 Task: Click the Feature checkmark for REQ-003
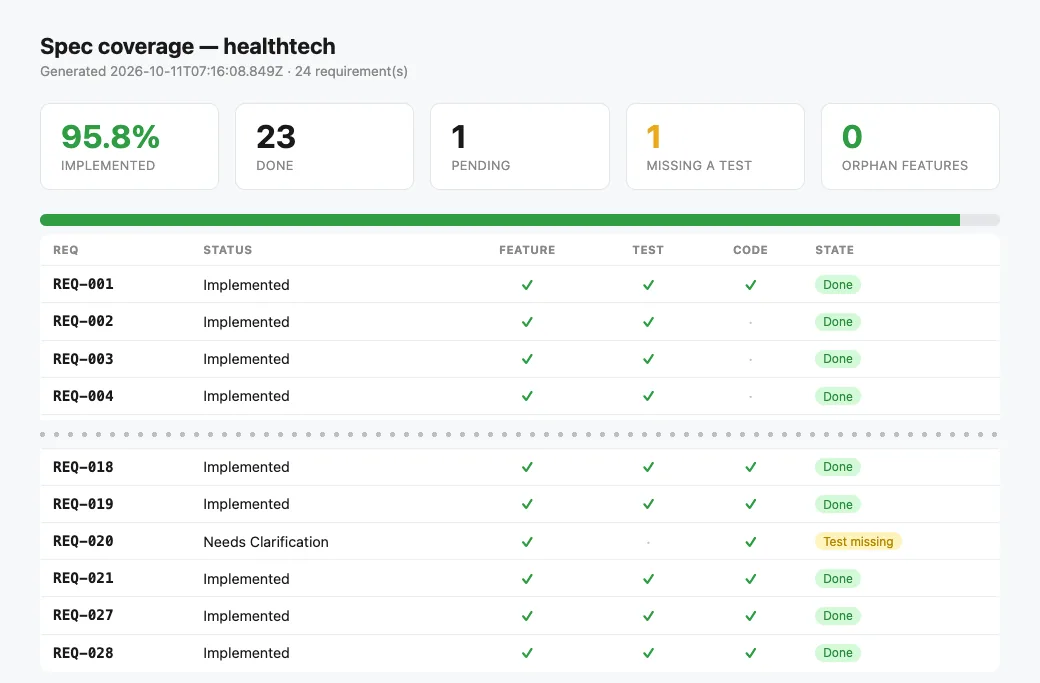pyautogui.click(x=527, y=359)
